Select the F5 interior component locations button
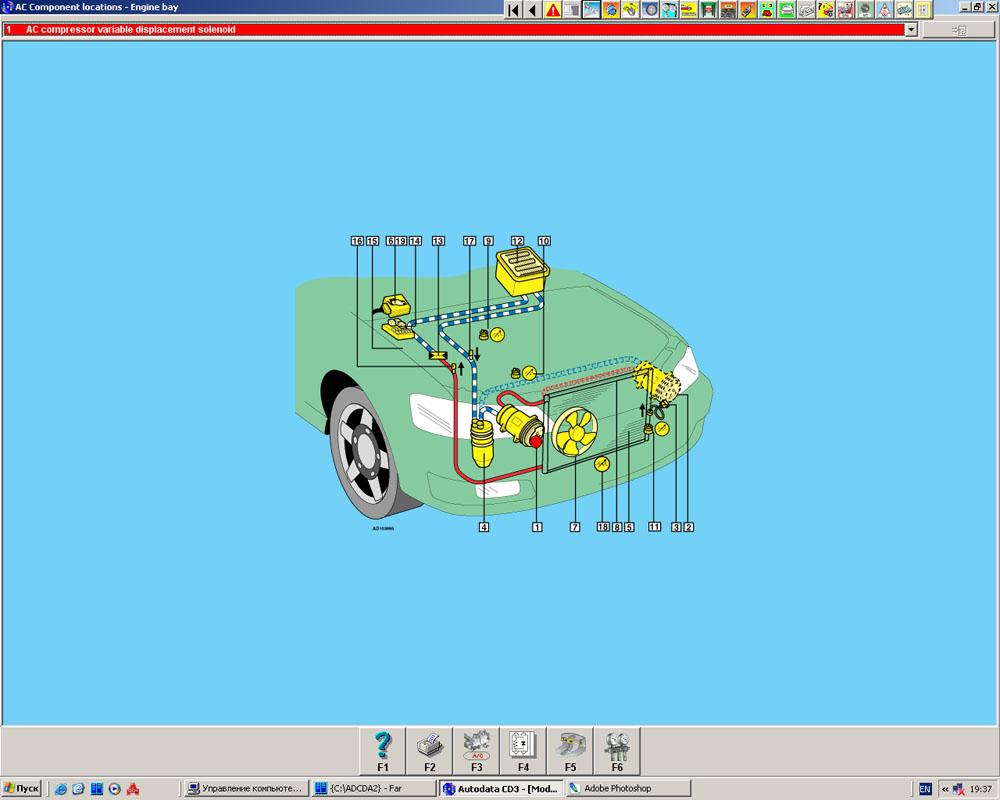 point(570,751)
